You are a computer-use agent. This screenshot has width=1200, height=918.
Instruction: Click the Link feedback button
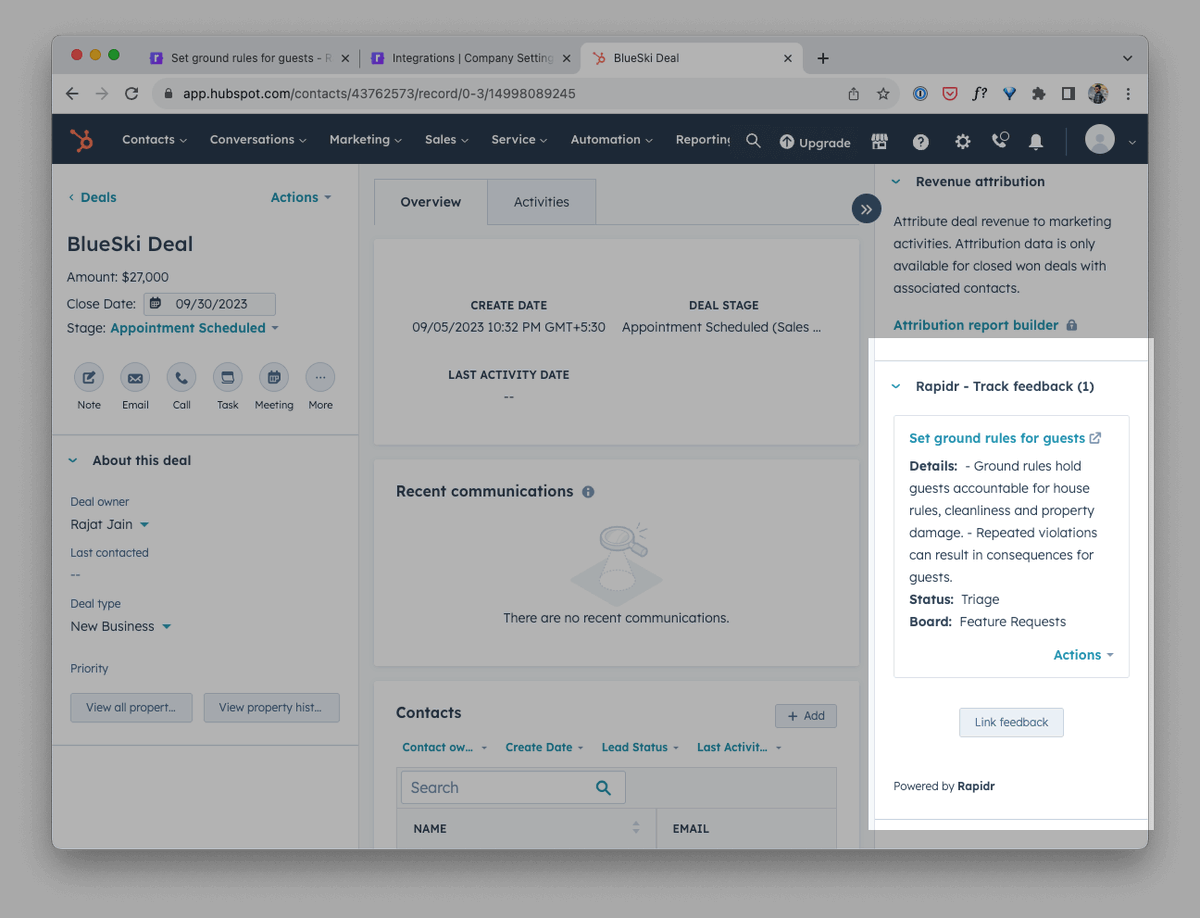pos(1011,722)
